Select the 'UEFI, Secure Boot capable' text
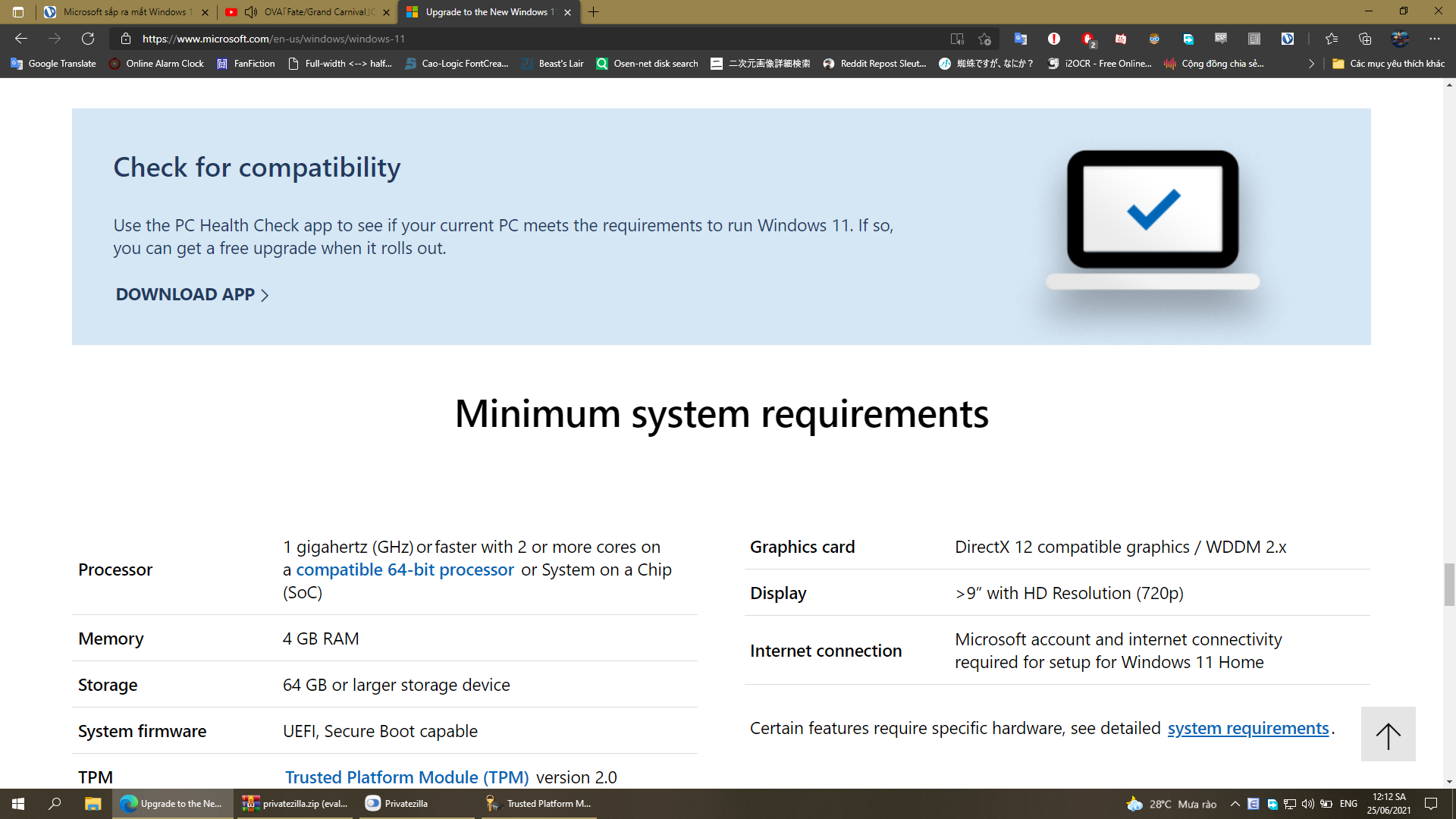 (x=380, y=731)
